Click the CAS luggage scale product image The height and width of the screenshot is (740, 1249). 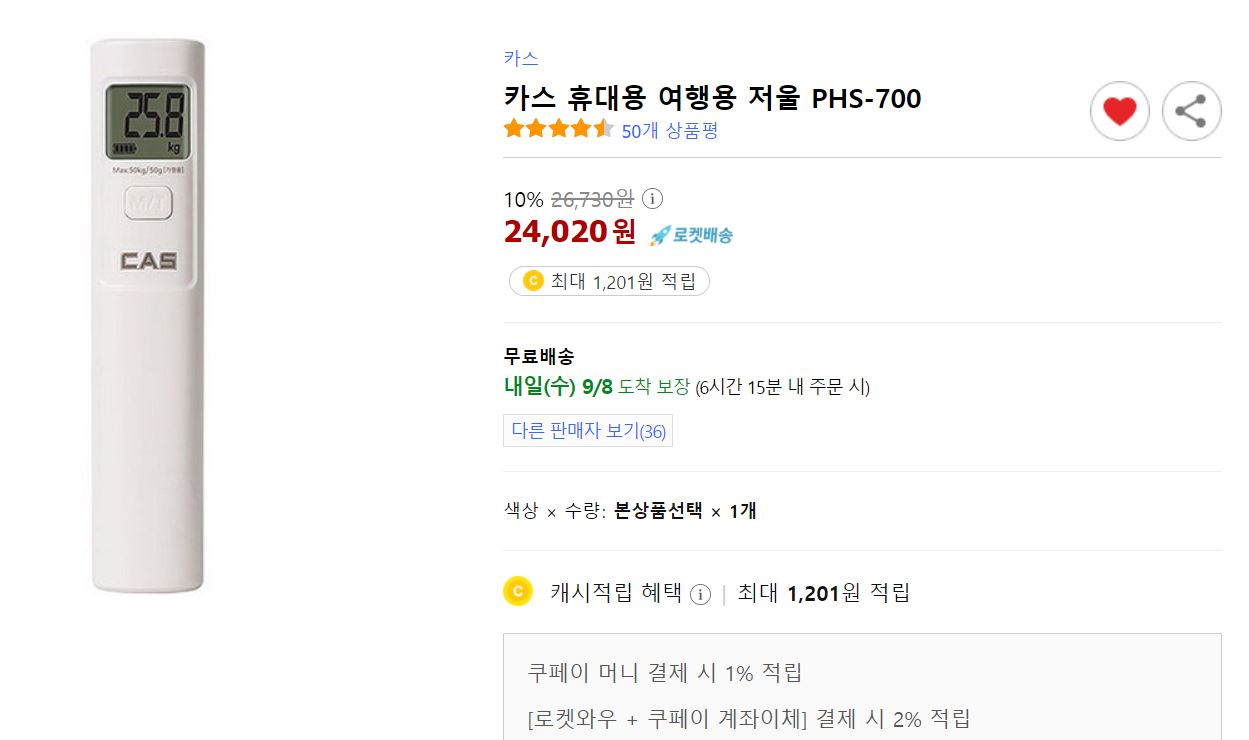pyautogui.click(x=148, y=316)
